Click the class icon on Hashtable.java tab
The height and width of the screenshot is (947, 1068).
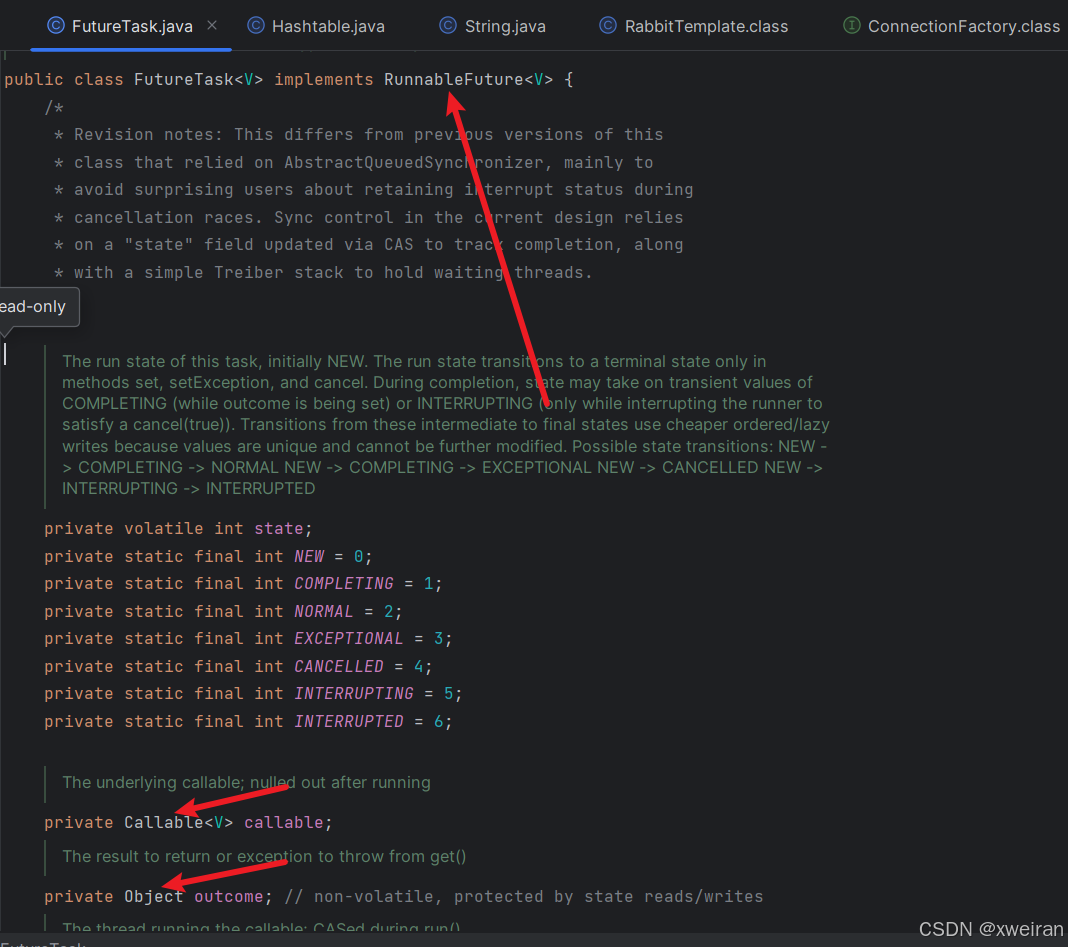(254, 27)
